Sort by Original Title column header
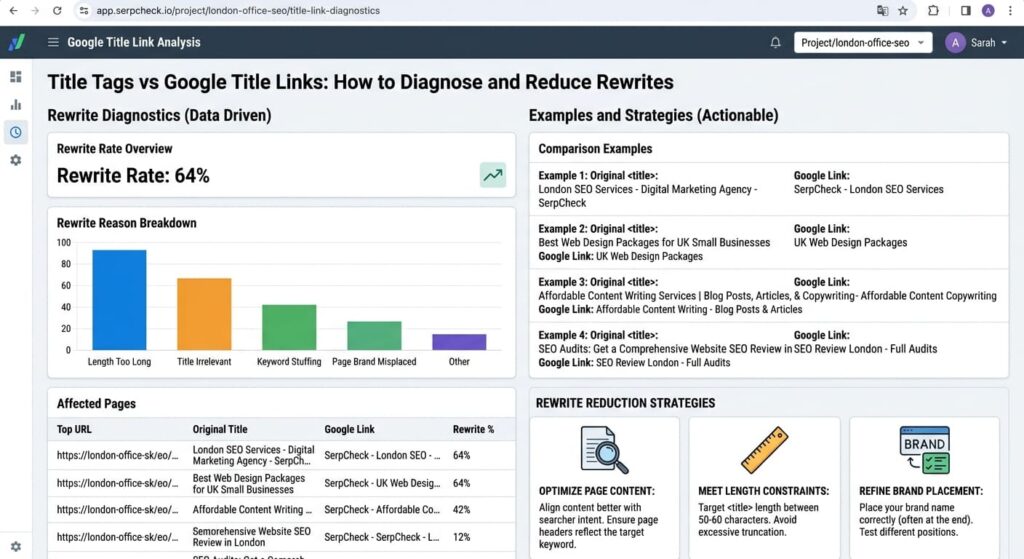This screenshot has width=1024, height=559. point(219,429)
